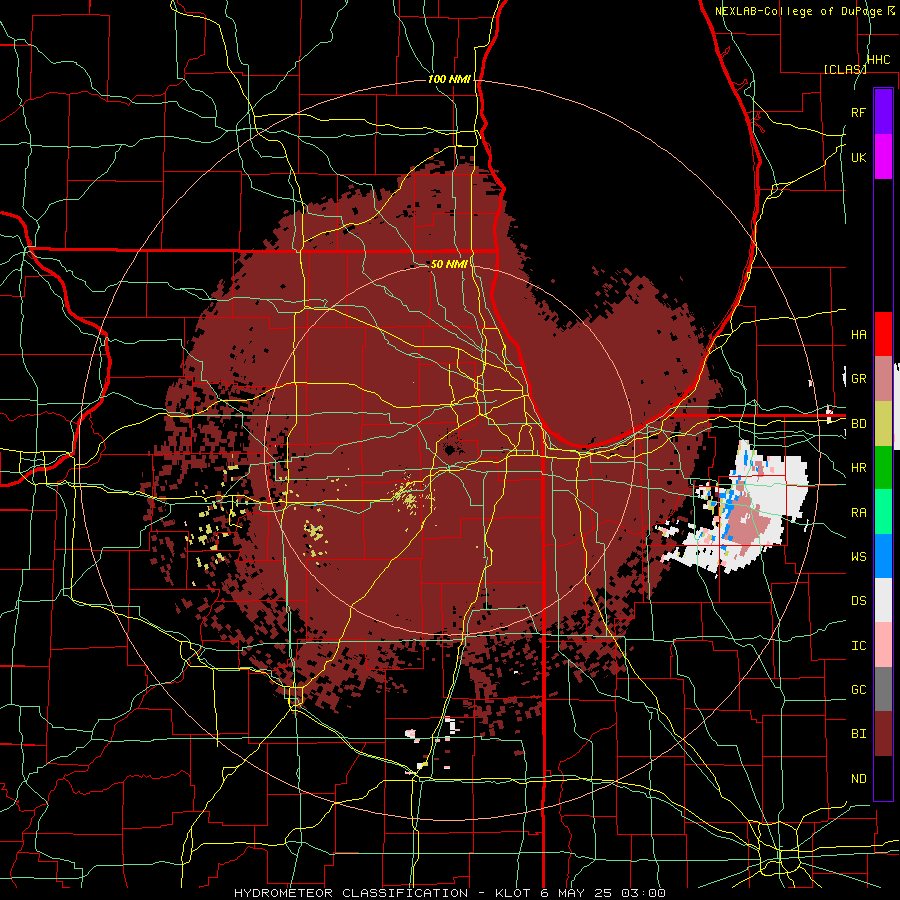
Task: Click the BI legend label
Action: [x=858, y=734]
